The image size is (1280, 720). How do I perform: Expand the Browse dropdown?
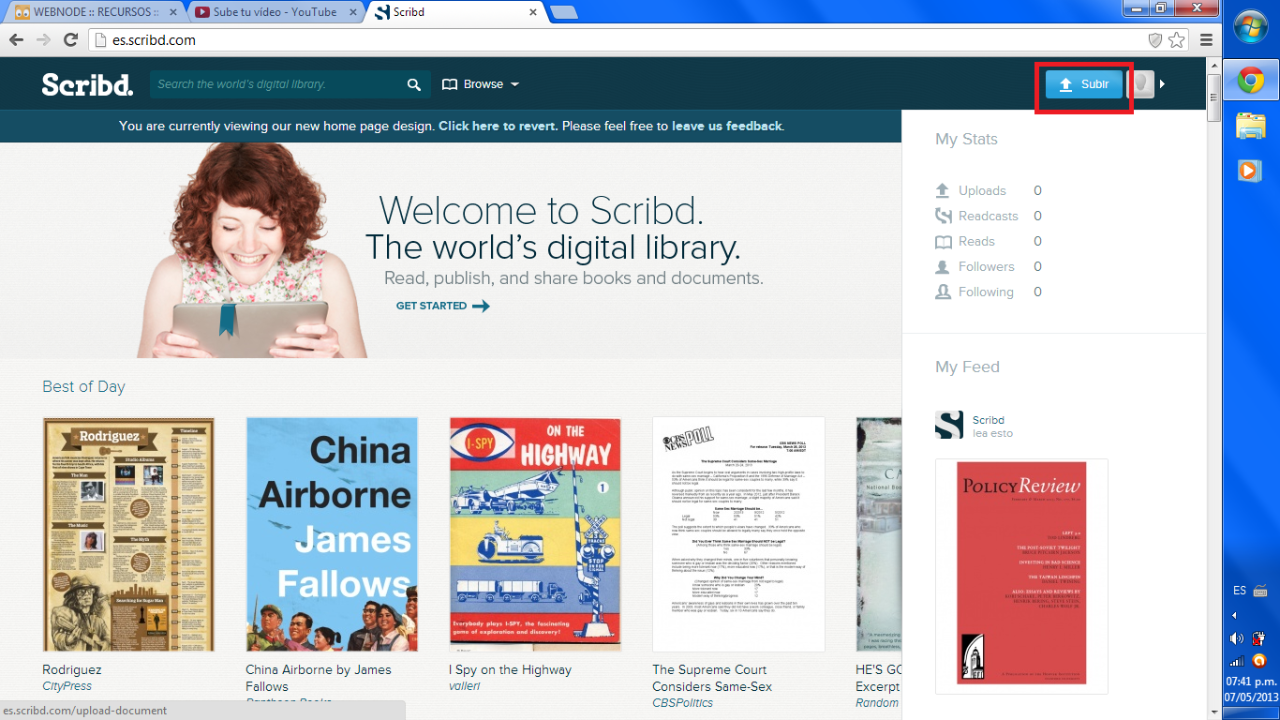[481, 85]
